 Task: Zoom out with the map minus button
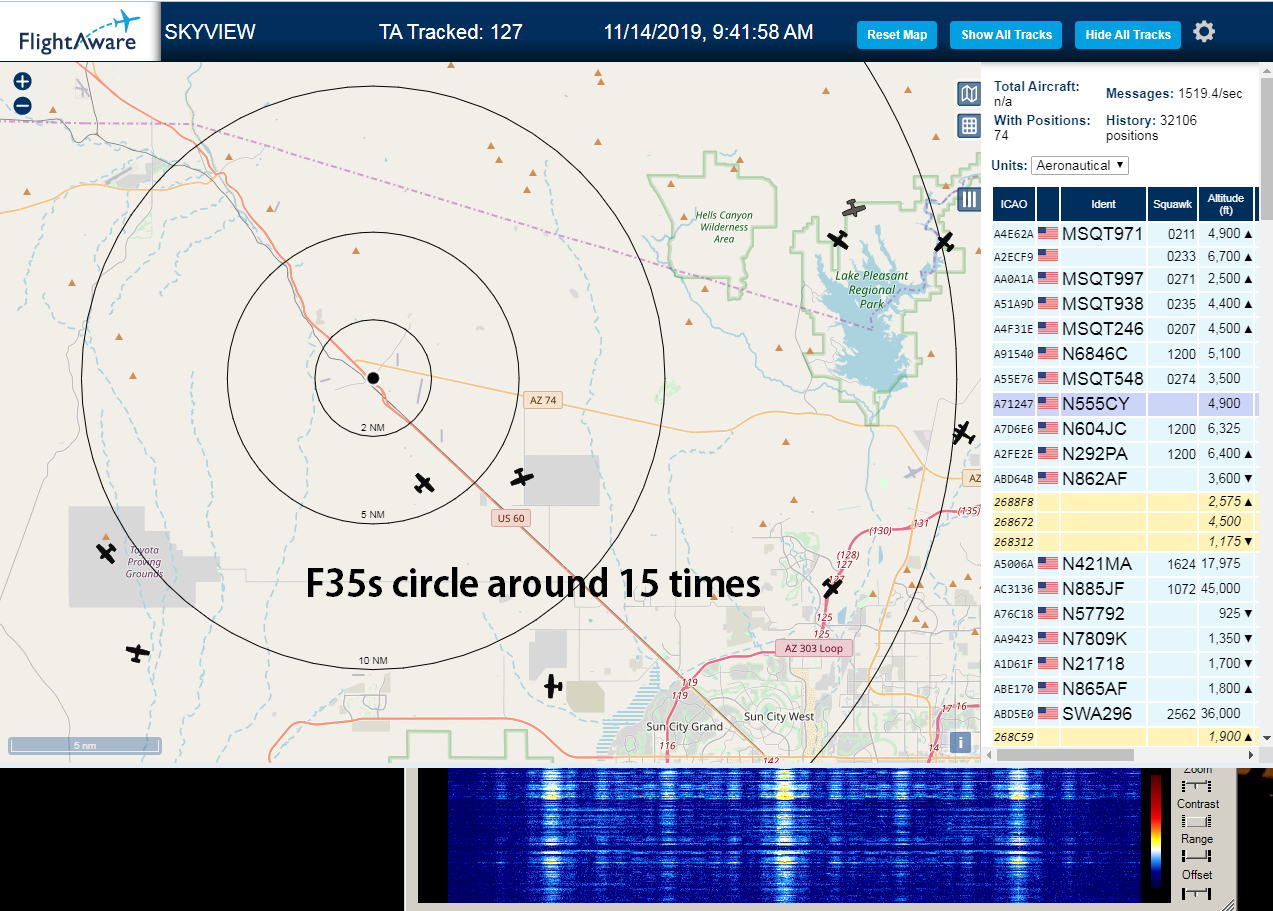point(23,105)
